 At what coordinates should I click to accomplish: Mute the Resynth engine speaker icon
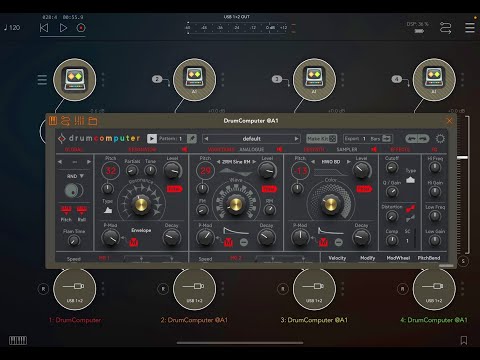[374, 150]
